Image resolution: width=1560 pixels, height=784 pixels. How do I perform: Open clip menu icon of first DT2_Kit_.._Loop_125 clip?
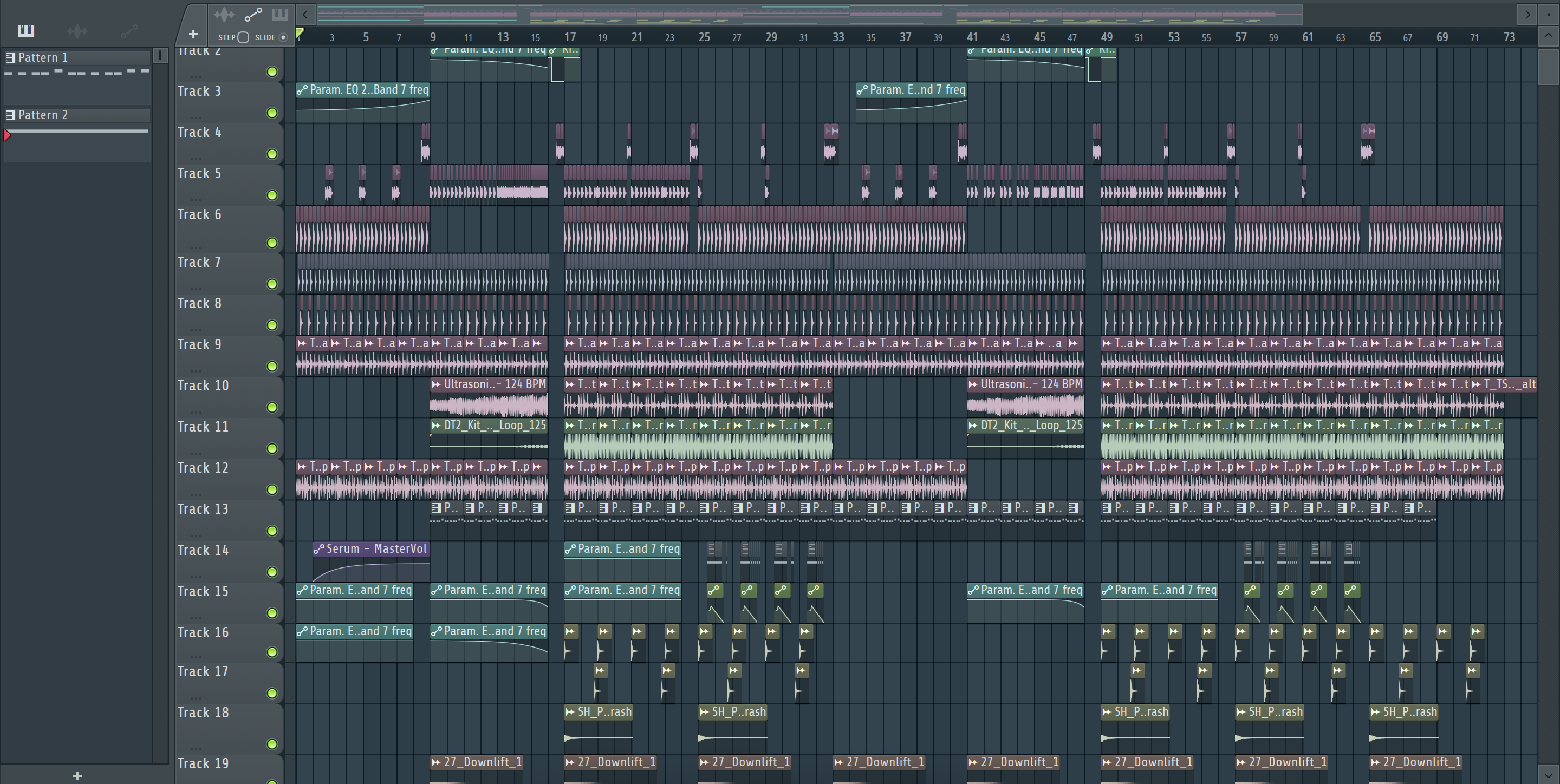pos(436,426)
